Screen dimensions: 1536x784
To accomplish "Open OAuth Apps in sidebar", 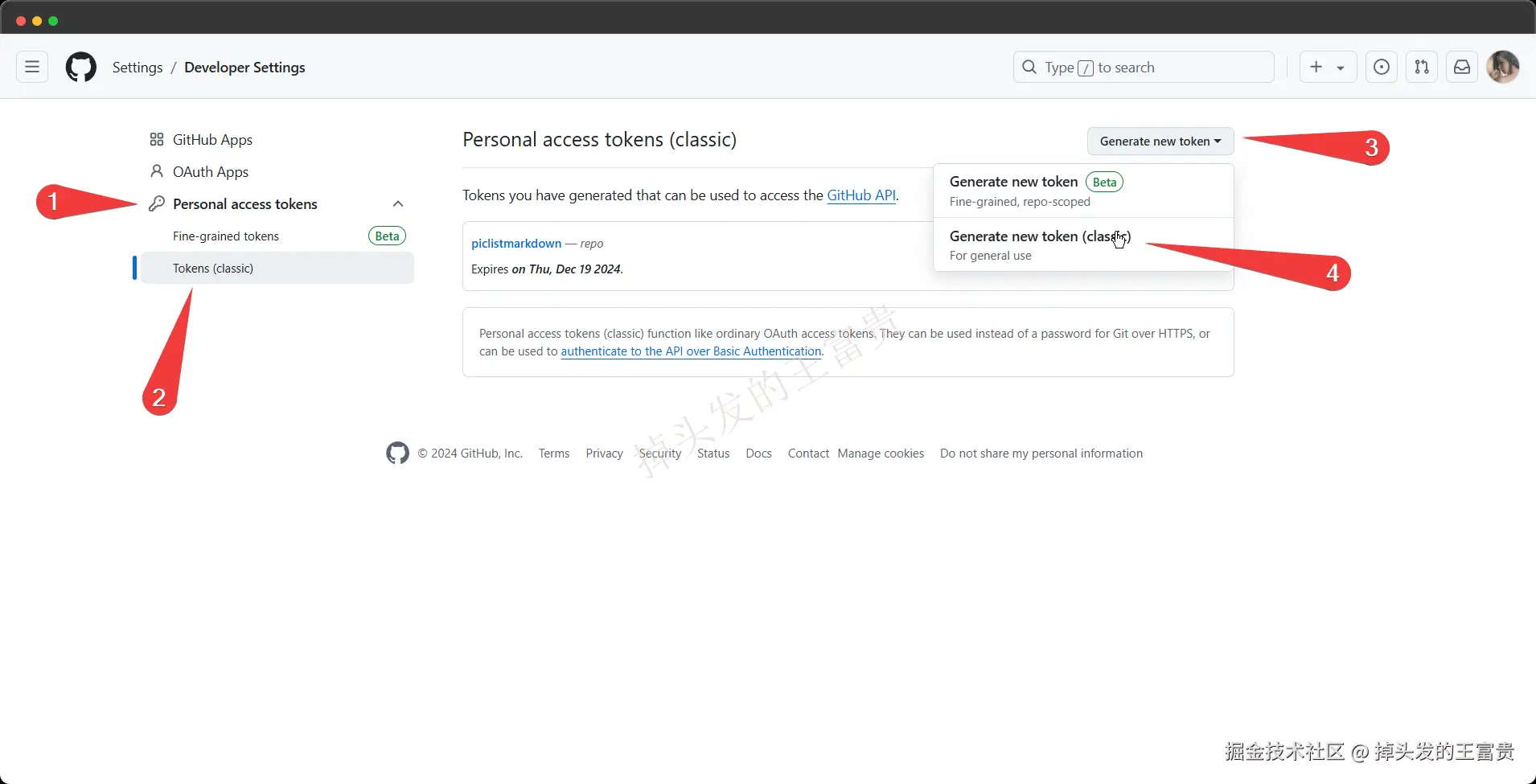I will [x=210, y=172].
